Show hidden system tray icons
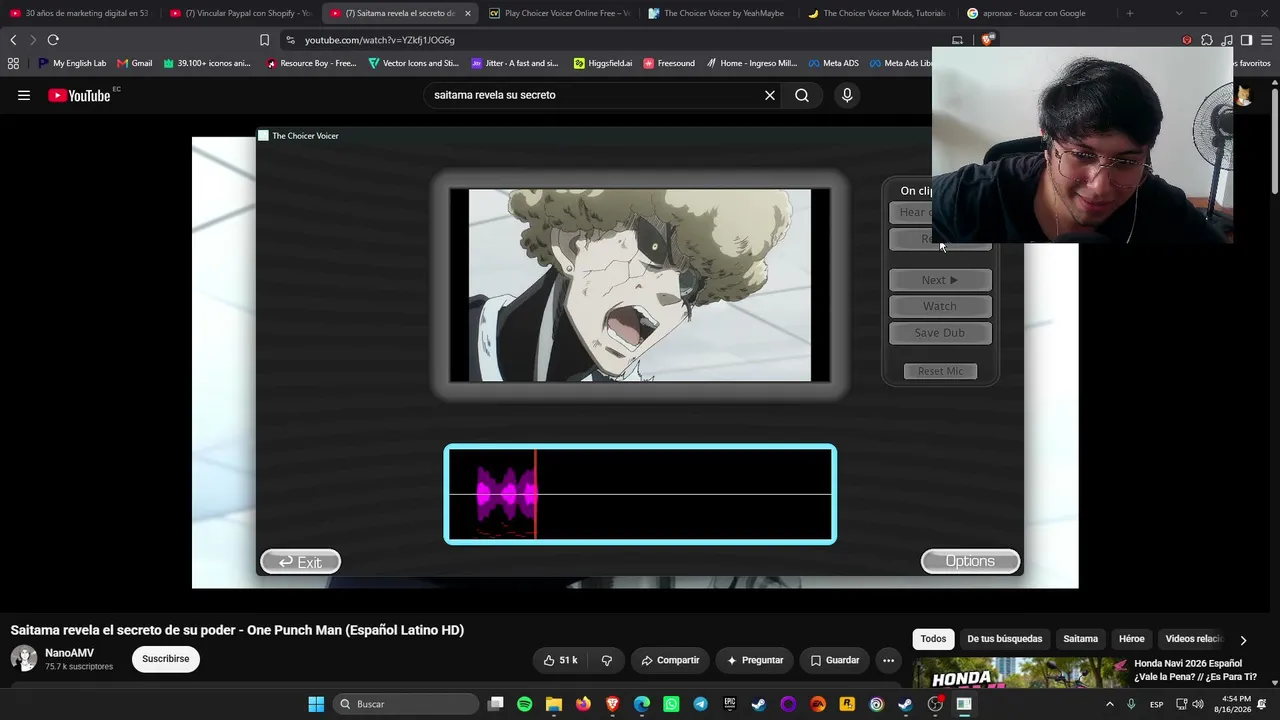This screenshot has width=1280, height=720. click(1109, 704)
